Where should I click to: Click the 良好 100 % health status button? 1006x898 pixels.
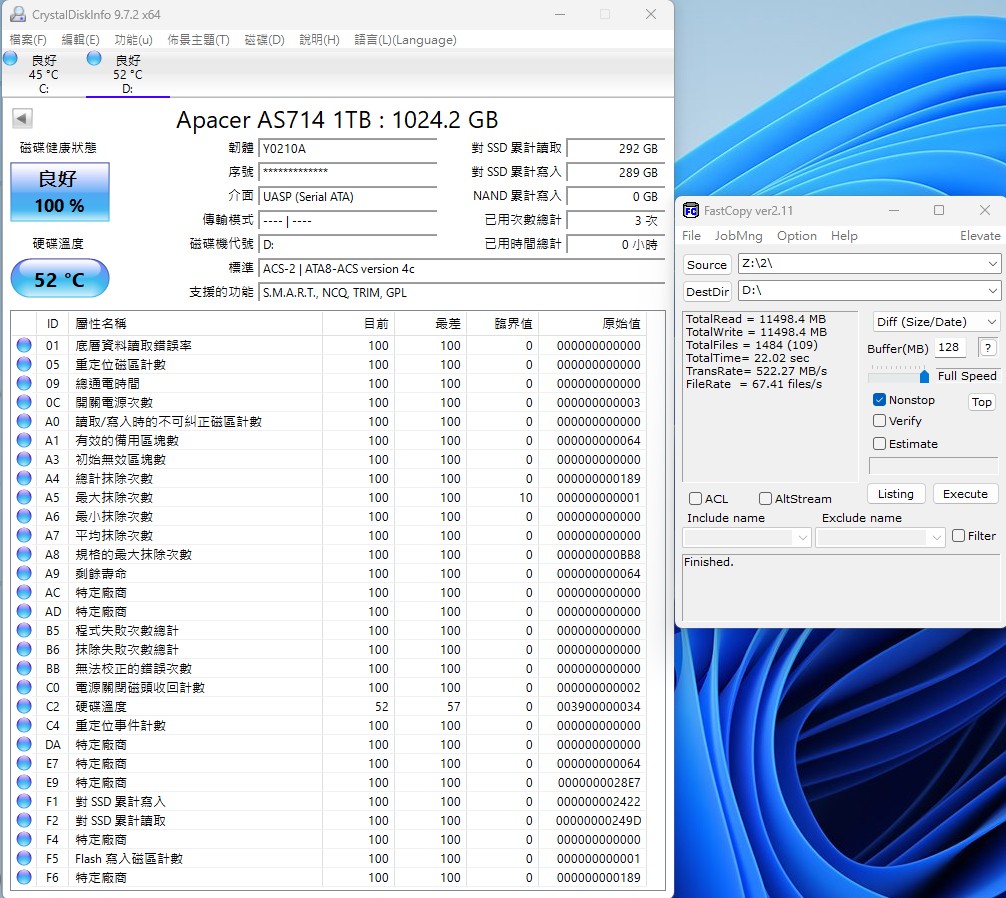click(x=60, y=192)
